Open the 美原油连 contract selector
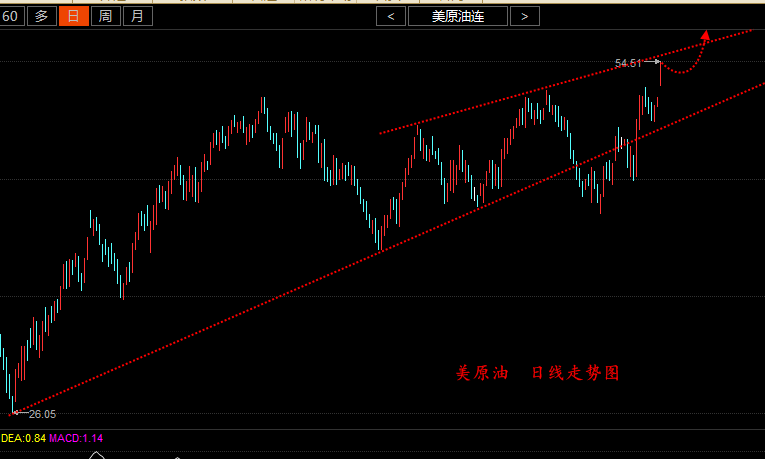Image resolution: width=765 pixels, height=459 pixels. coord(457,16)
